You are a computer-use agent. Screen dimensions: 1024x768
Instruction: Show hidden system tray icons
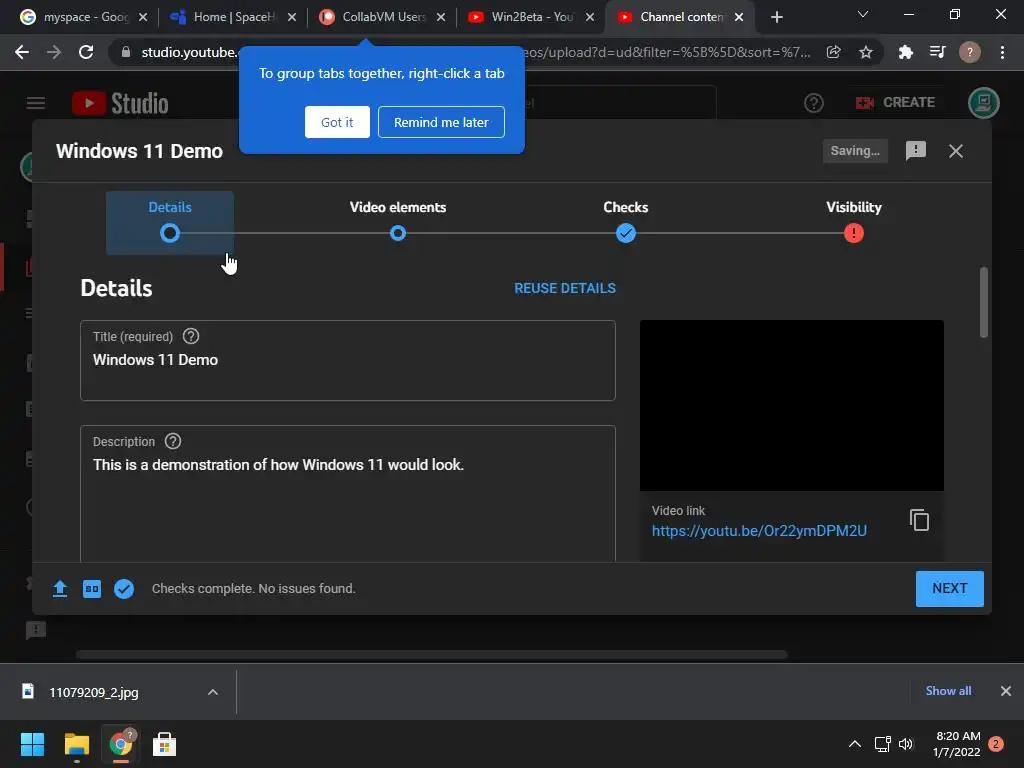click(854, 744)
